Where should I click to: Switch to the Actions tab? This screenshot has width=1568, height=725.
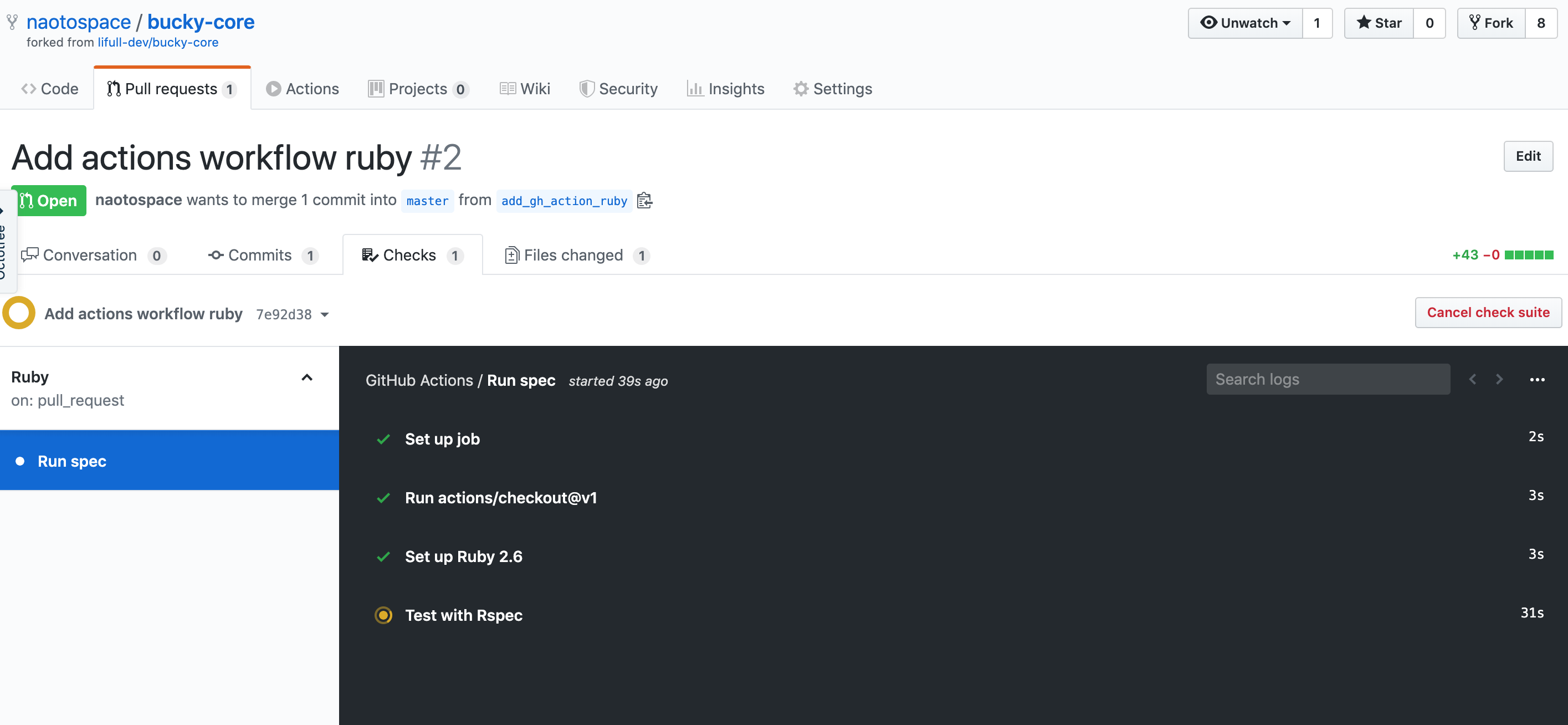coord(303,89)
